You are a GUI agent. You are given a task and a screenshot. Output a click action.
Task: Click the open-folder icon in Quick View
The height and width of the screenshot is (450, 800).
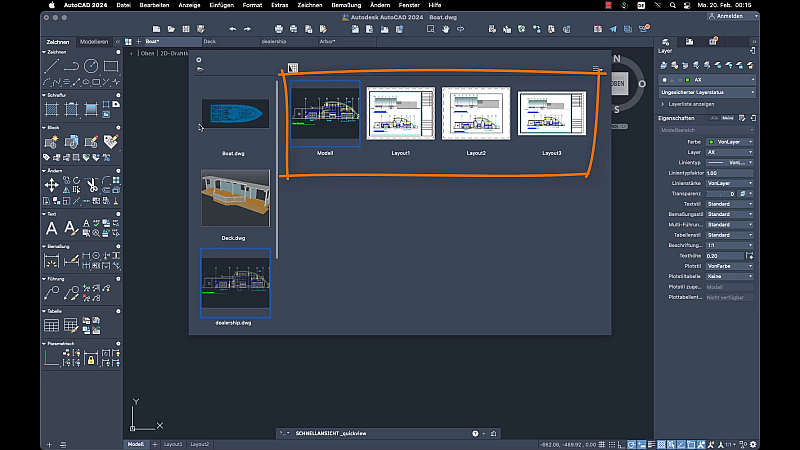tap(200, 69)
